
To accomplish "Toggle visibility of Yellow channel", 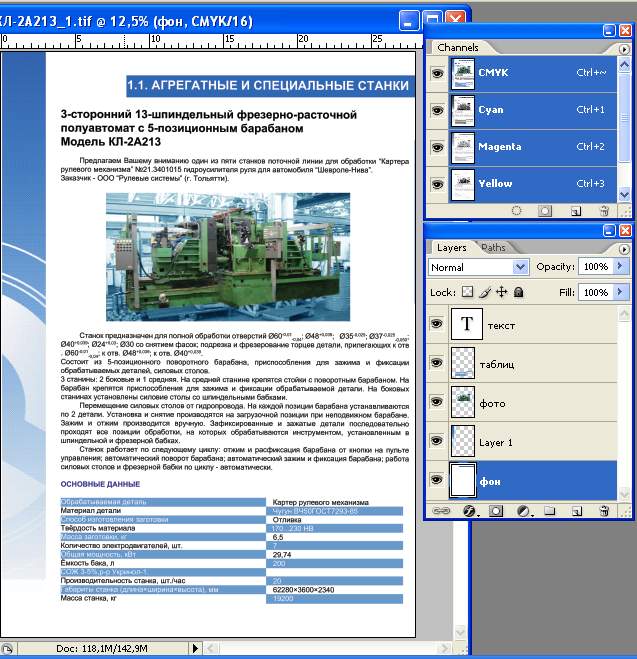I will (x=437, y=184).
